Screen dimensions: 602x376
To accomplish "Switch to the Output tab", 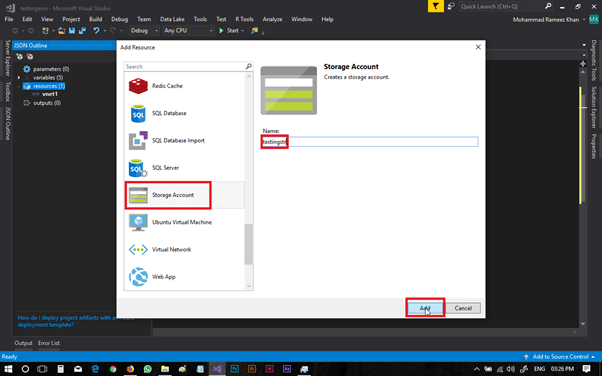I will click(x=23, y=343).
